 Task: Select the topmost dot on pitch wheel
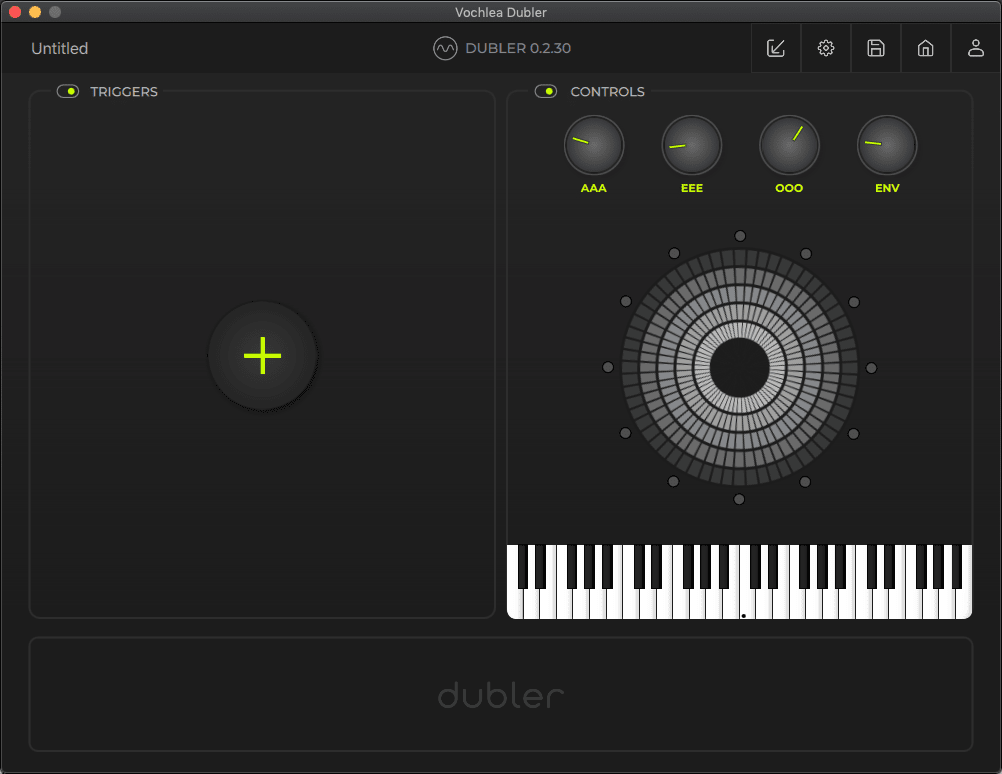[x=740, y=236]
